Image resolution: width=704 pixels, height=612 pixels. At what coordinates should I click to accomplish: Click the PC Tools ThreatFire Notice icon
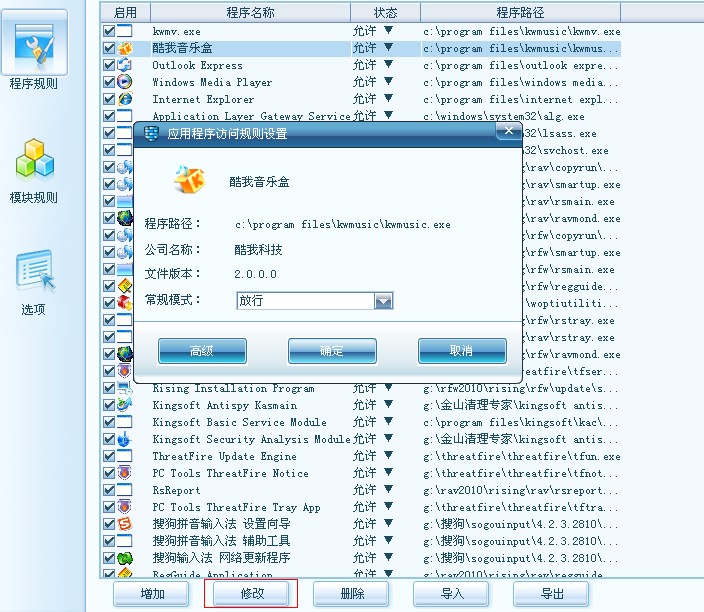tap(125, 473)
